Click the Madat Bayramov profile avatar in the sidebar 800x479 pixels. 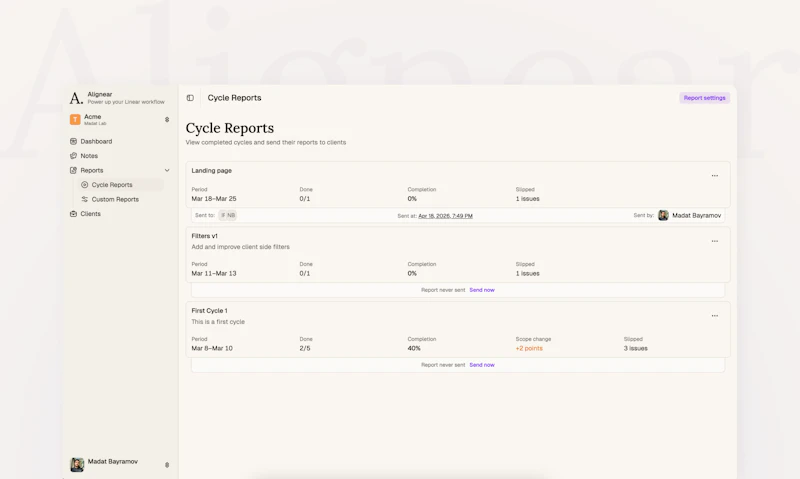(x=77, y=465)
